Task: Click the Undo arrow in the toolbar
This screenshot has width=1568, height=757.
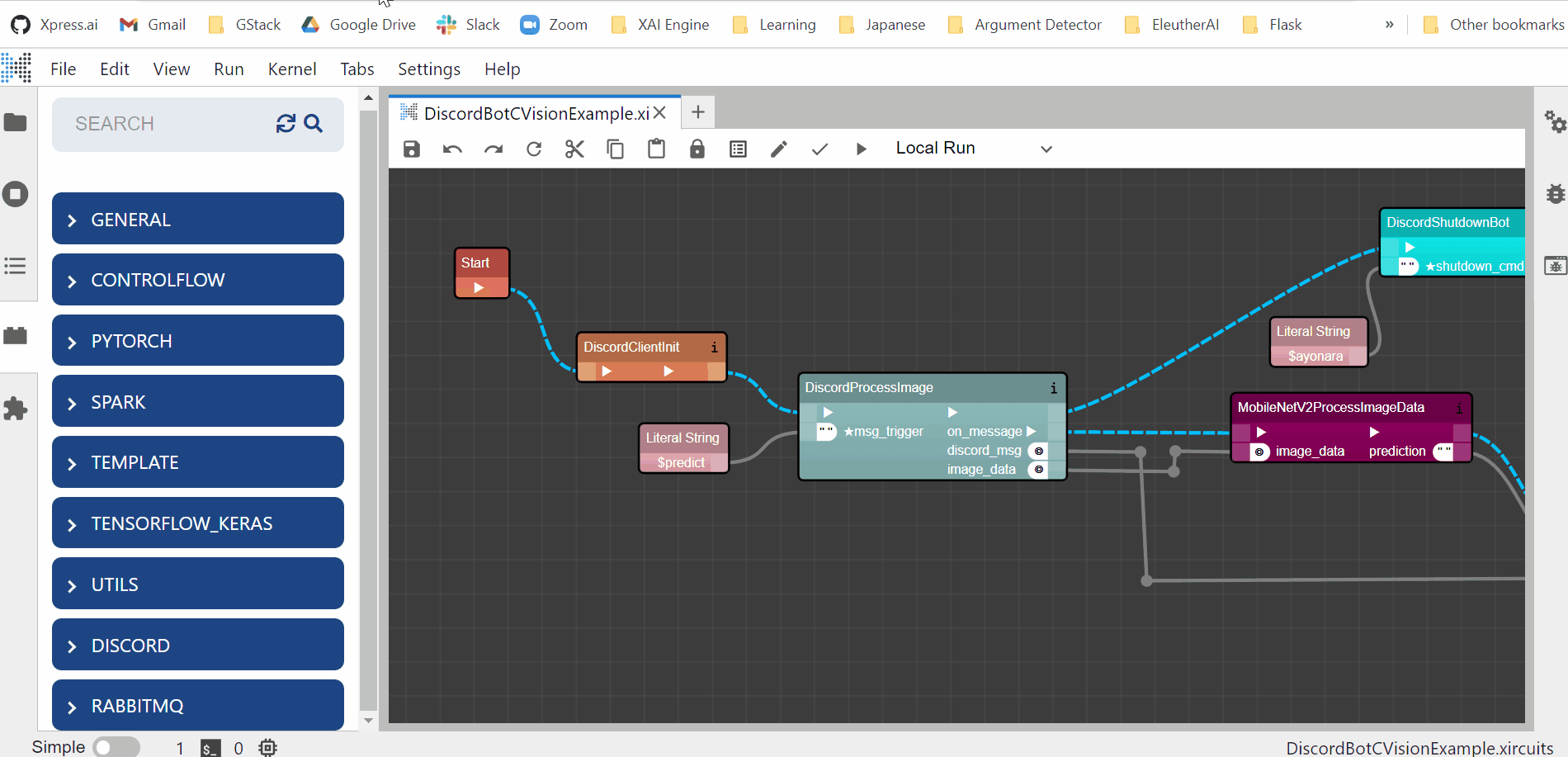Action: [x=452, y=149]
